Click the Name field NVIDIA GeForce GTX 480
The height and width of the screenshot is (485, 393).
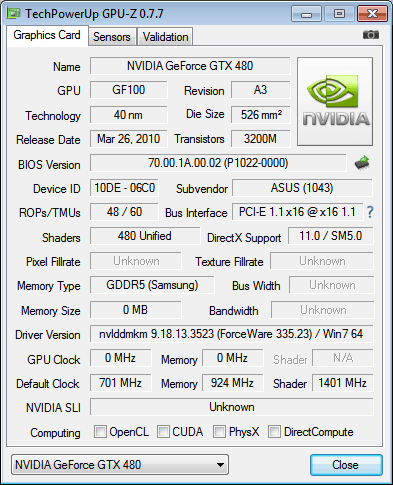(190, 66)
